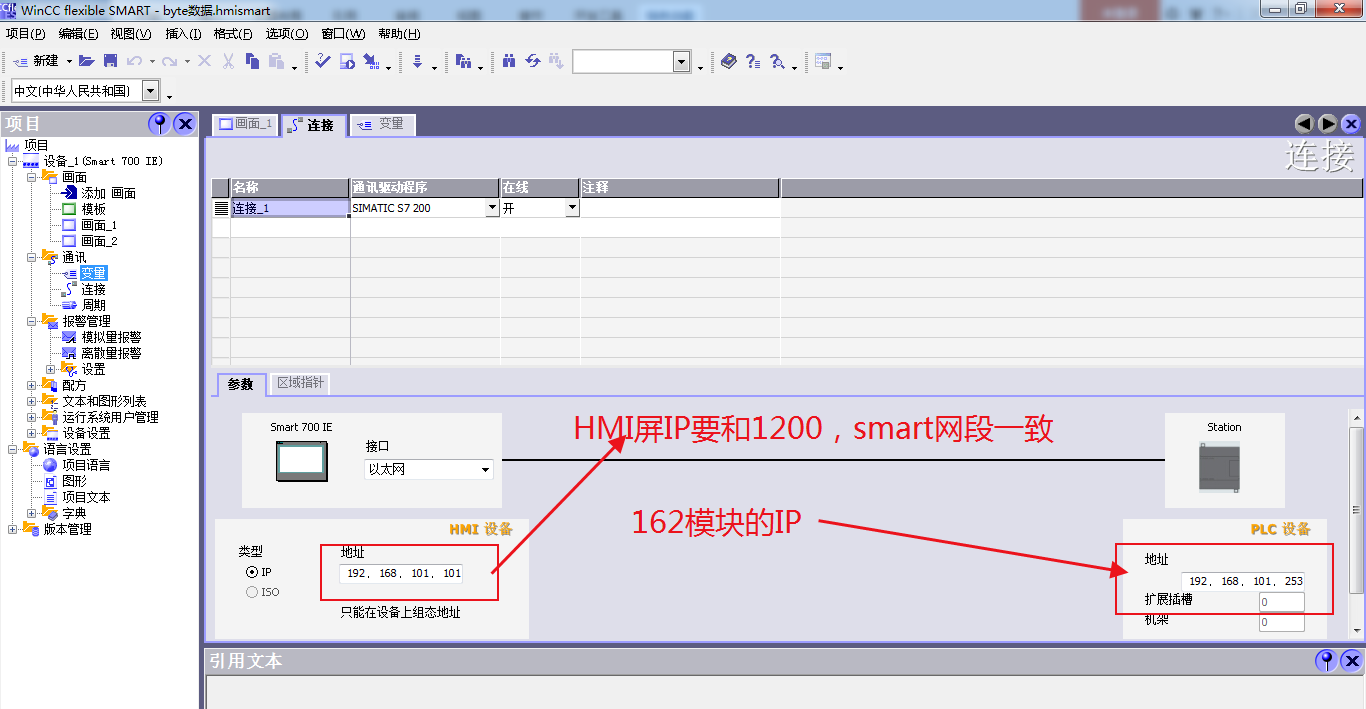Expand the 文本和图形列表 folder

(x=31, y=401)
